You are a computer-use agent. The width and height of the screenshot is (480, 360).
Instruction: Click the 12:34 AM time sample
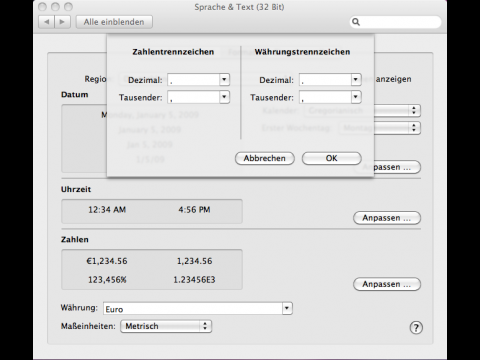pyautogui.click(x=107, y=210)
